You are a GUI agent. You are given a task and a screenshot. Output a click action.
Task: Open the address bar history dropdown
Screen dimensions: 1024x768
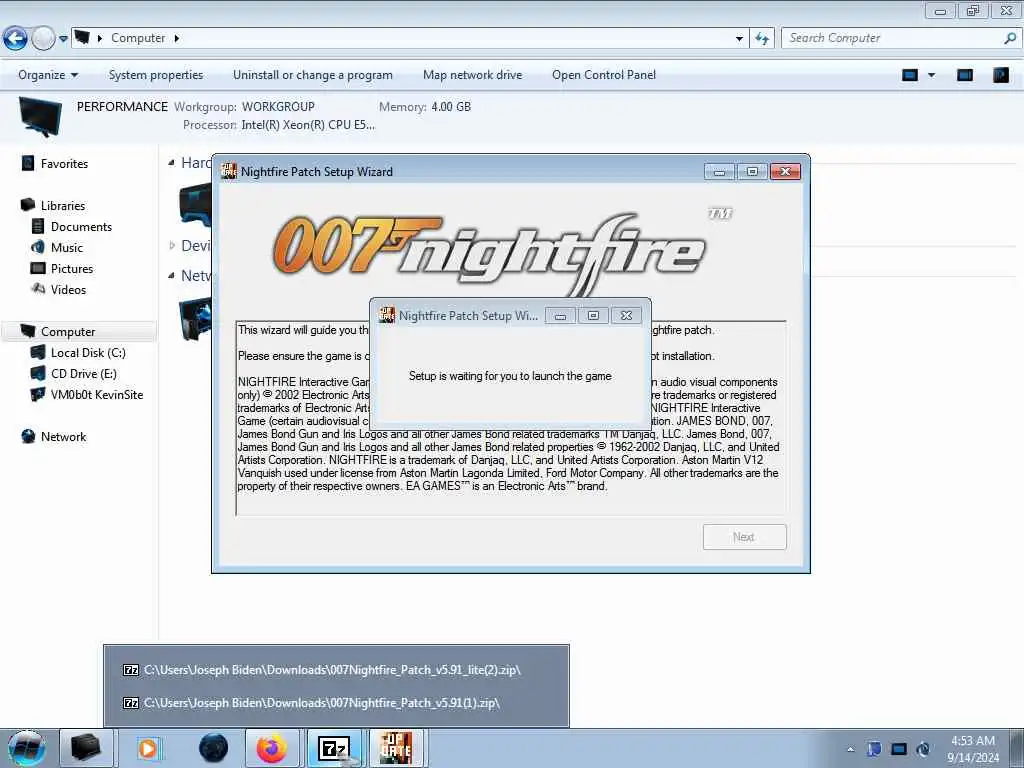[739, 39]
